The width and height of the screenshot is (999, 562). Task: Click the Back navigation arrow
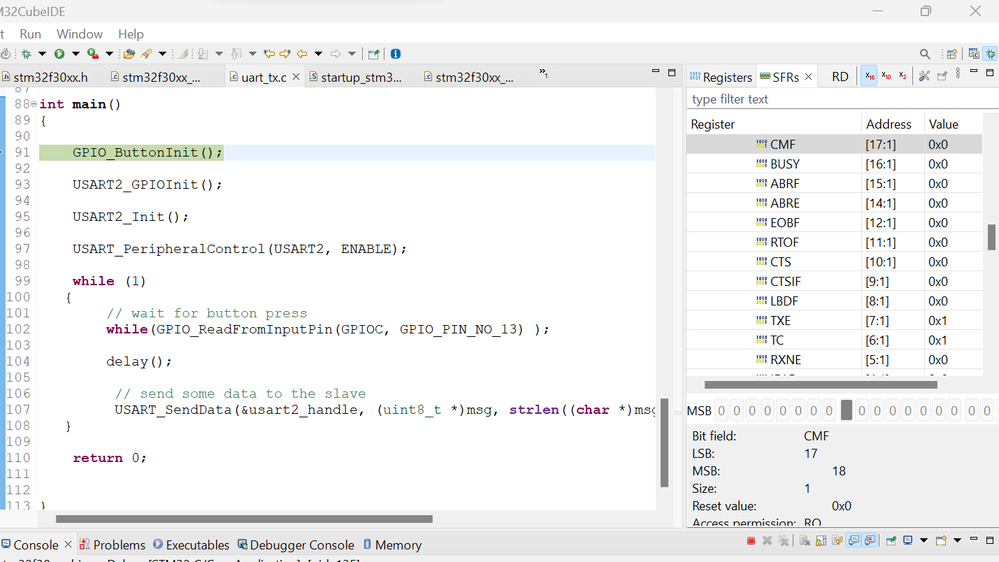click(302, 54)
